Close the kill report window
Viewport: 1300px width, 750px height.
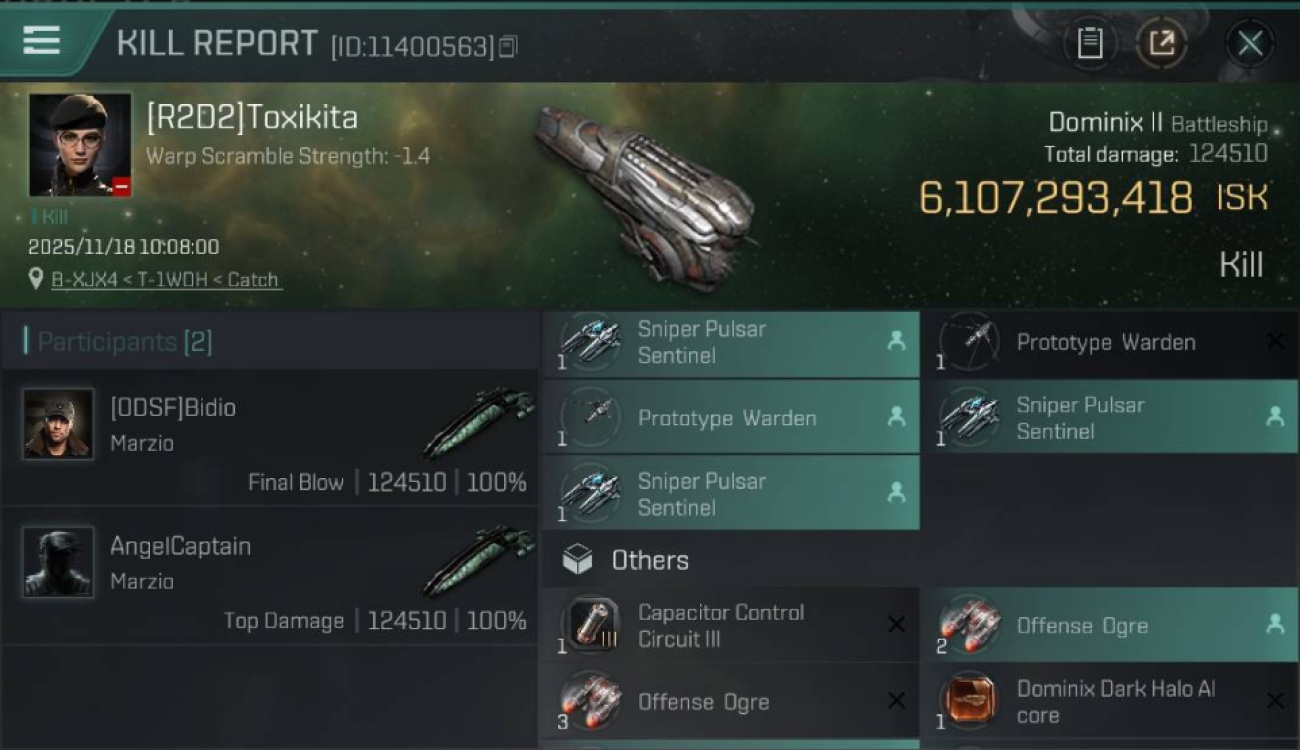pos(1249,43)
